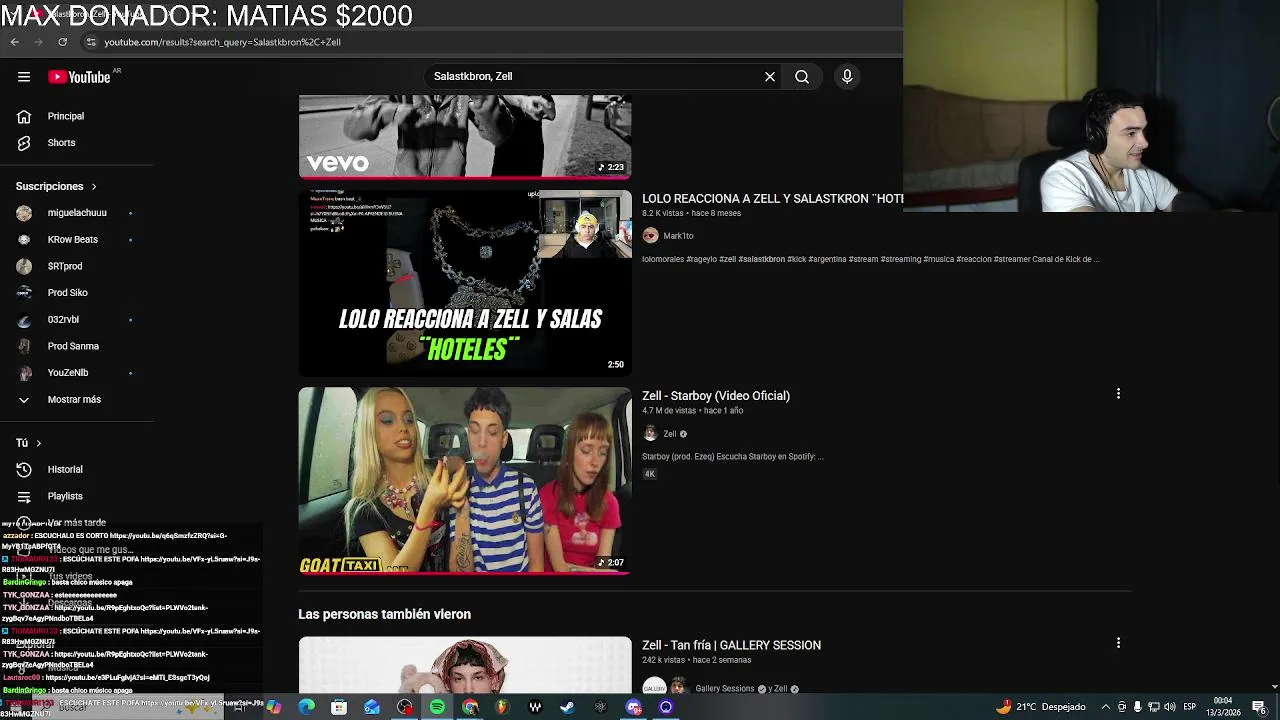Expand Mostrar más subscriptions list

point(74,400)
